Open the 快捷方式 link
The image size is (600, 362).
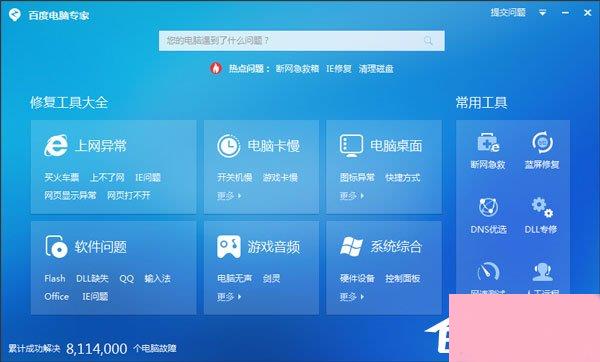[x=403, y=178]
